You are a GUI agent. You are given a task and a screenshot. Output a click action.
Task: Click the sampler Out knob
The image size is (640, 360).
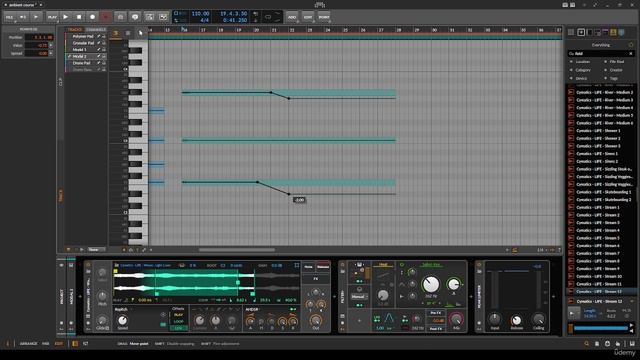click(316, 320)
